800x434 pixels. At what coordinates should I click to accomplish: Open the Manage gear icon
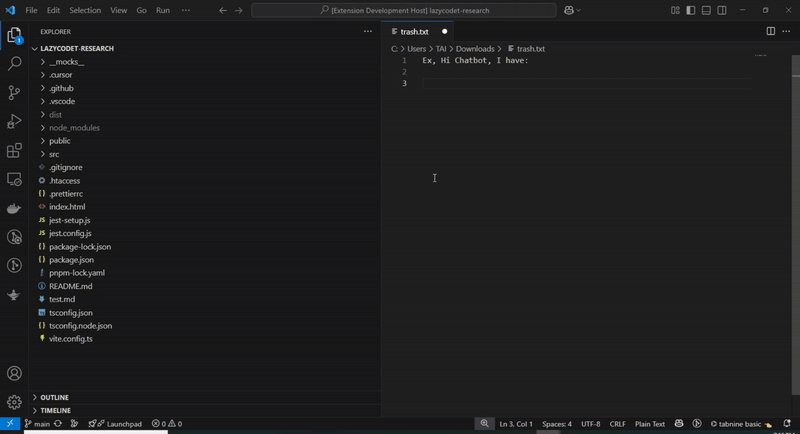[14, 402]
